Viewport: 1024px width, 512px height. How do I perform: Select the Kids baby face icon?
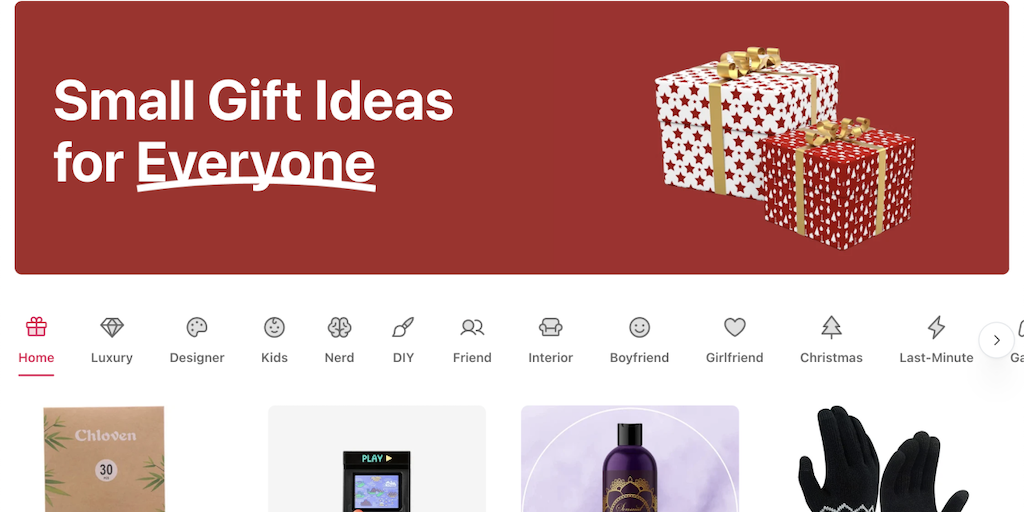pos(274,327)
